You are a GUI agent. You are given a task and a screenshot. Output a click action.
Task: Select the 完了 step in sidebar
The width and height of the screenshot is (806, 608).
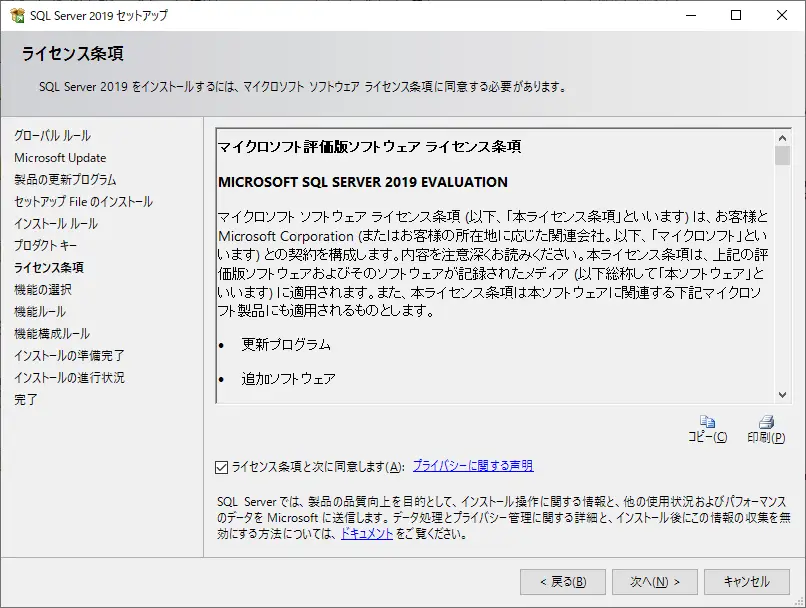click(26, 399)
